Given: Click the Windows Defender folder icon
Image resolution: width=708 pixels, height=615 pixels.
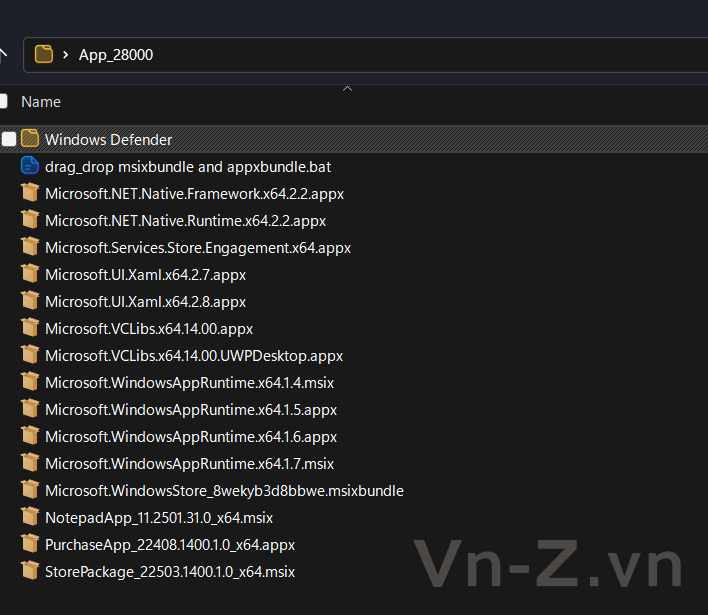Looking at the screenshot, I should 30,139.
